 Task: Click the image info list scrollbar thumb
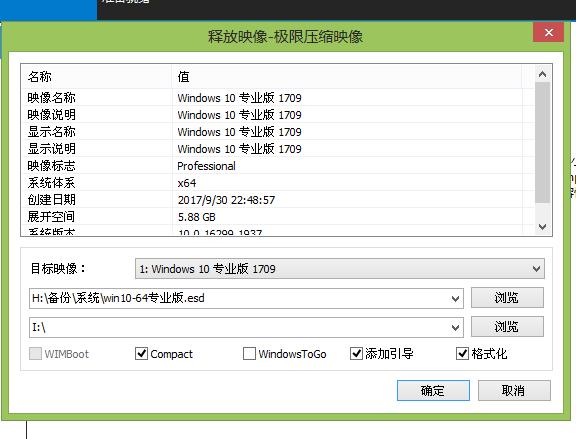pos(542,143)
